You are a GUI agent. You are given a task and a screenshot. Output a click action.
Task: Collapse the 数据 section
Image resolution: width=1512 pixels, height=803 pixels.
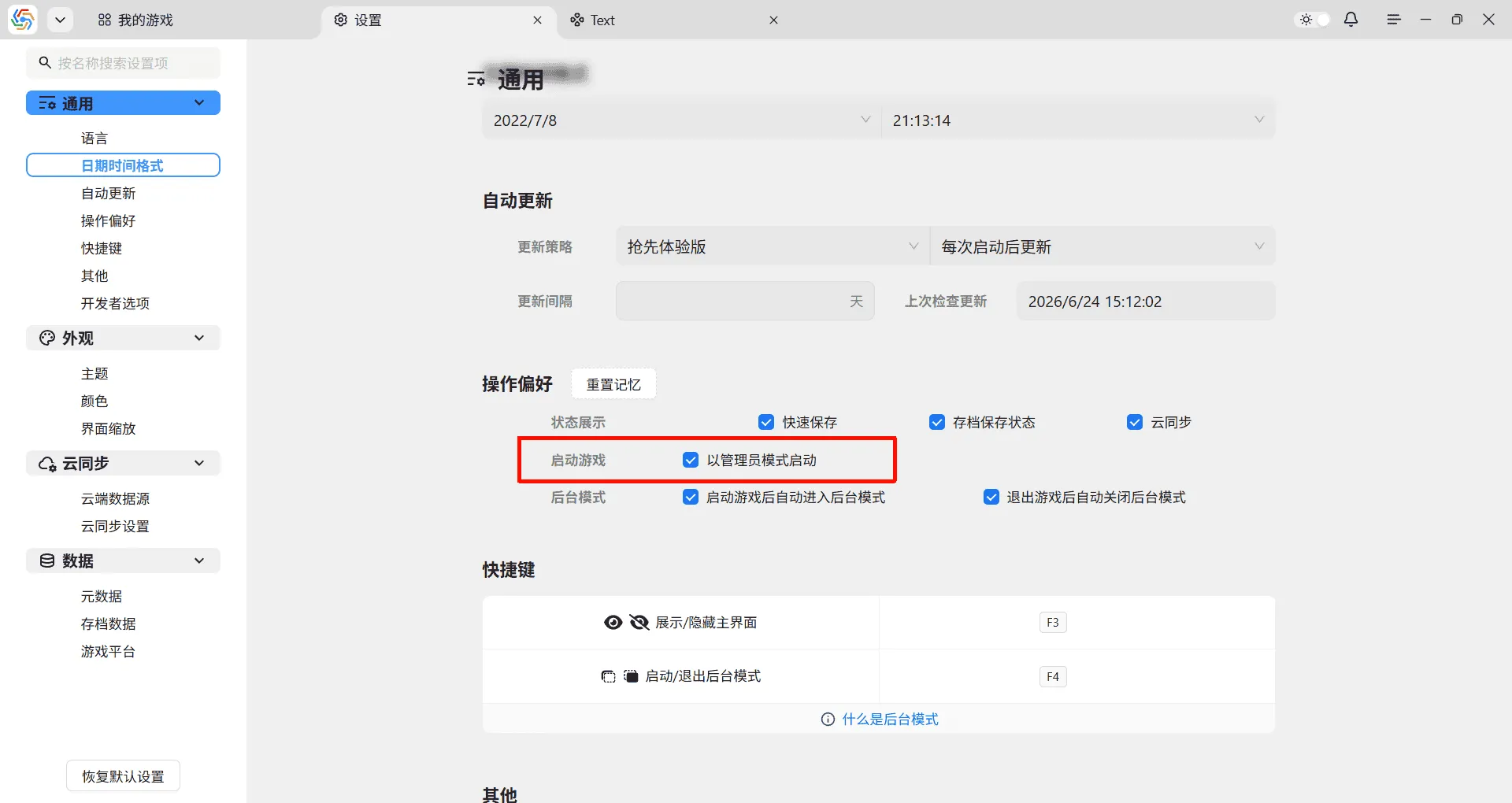pyautogui.click(x=124, y=561)
